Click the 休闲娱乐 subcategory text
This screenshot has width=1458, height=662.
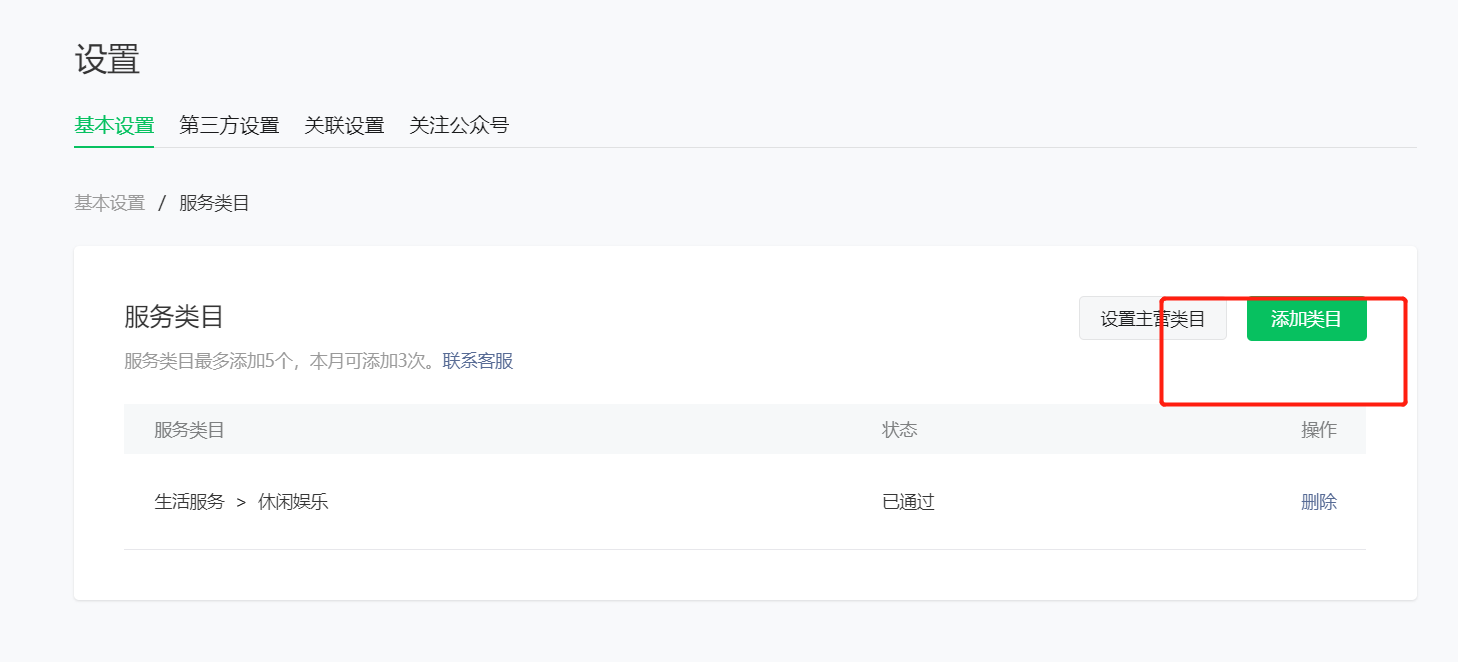(x=293, y=502)
